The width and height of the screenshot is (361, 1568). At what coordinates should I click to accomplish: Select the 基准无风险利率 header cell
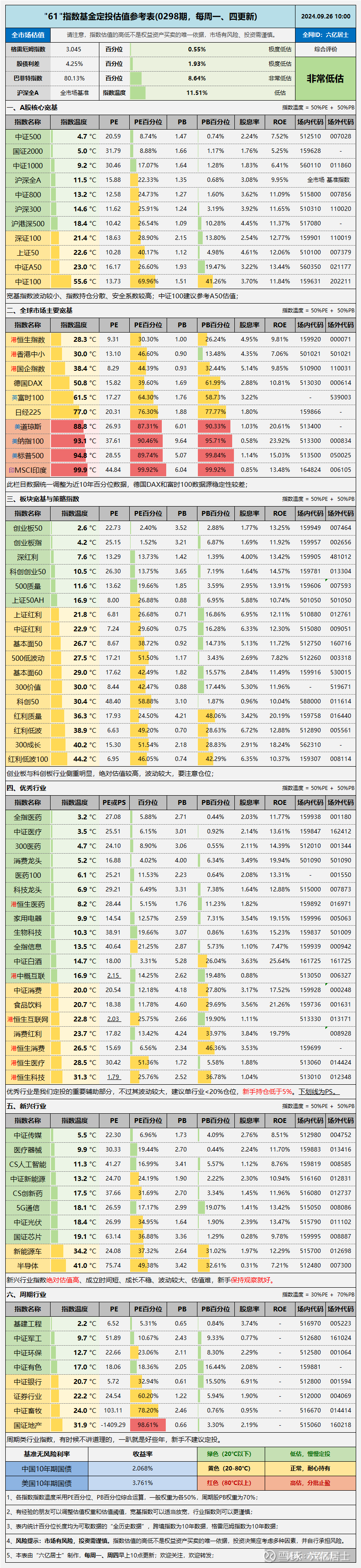[47, 1454]
